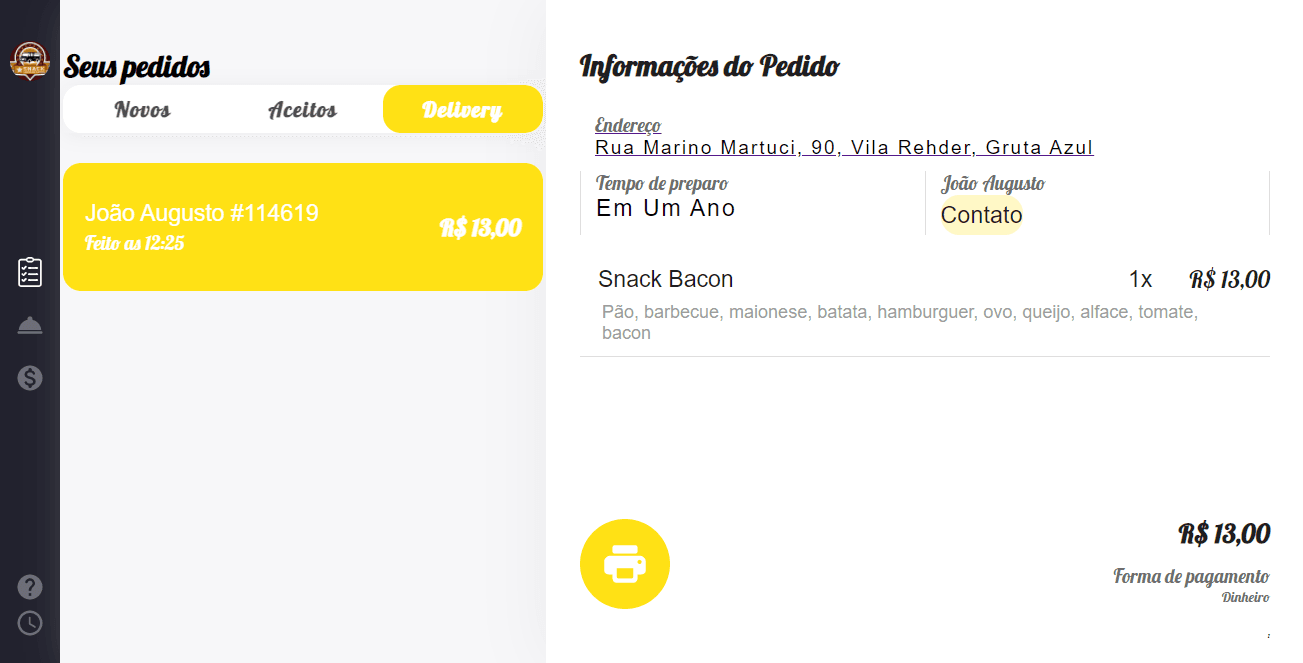Click the Snack Bacon ingredients description
Screen dimensions: 1303x663
[899, 322]
